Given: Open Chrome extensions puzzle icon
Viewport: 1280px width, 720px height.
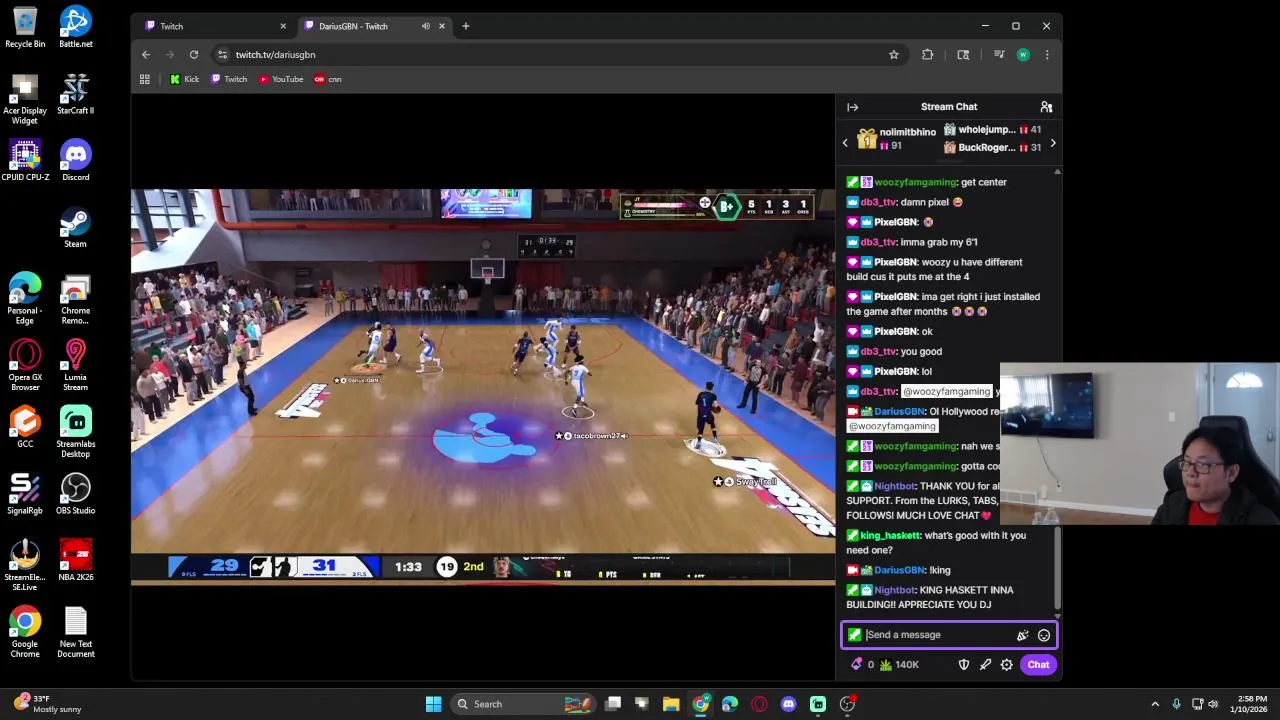Looking at the screenshot, I should 928,55.
